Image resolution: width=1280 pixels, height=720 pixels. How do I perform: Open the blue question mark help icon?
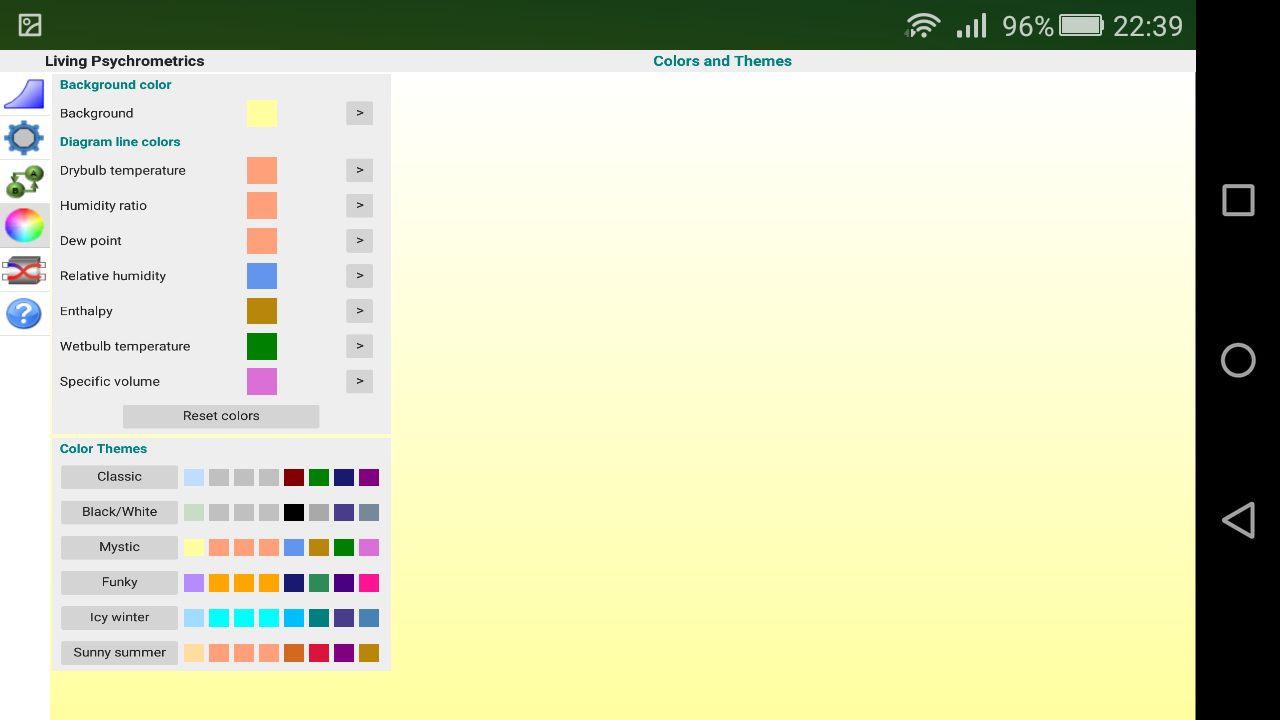pyautogui.click(x=24, y=314)
